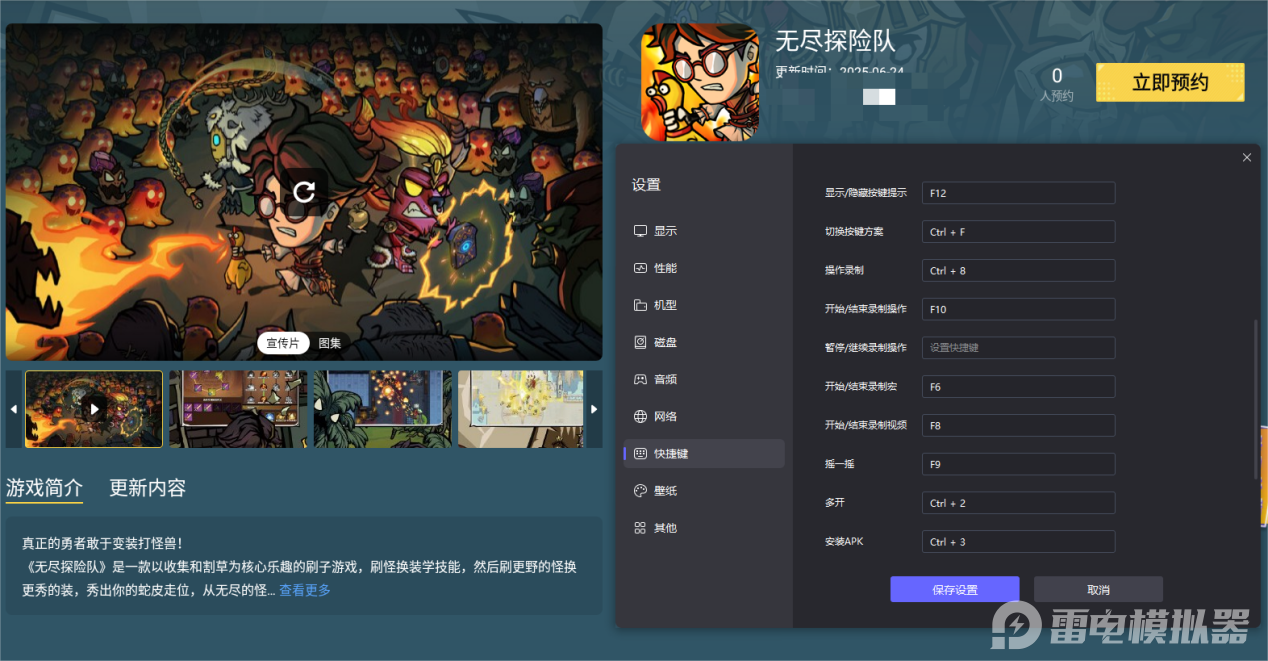Click the 切换按键方案 label
The image size is (1268, 661).
[854, 232]
